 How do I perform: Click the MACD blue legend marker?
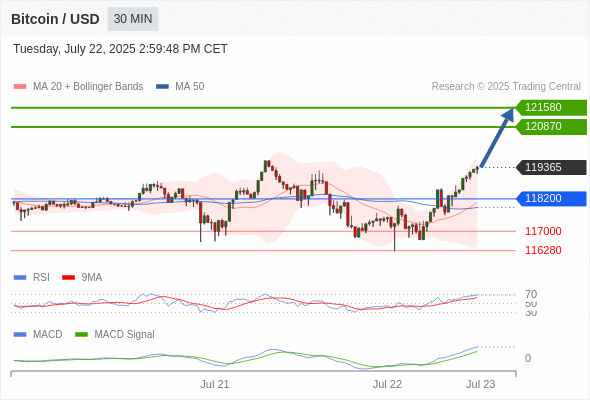point(20,334)
